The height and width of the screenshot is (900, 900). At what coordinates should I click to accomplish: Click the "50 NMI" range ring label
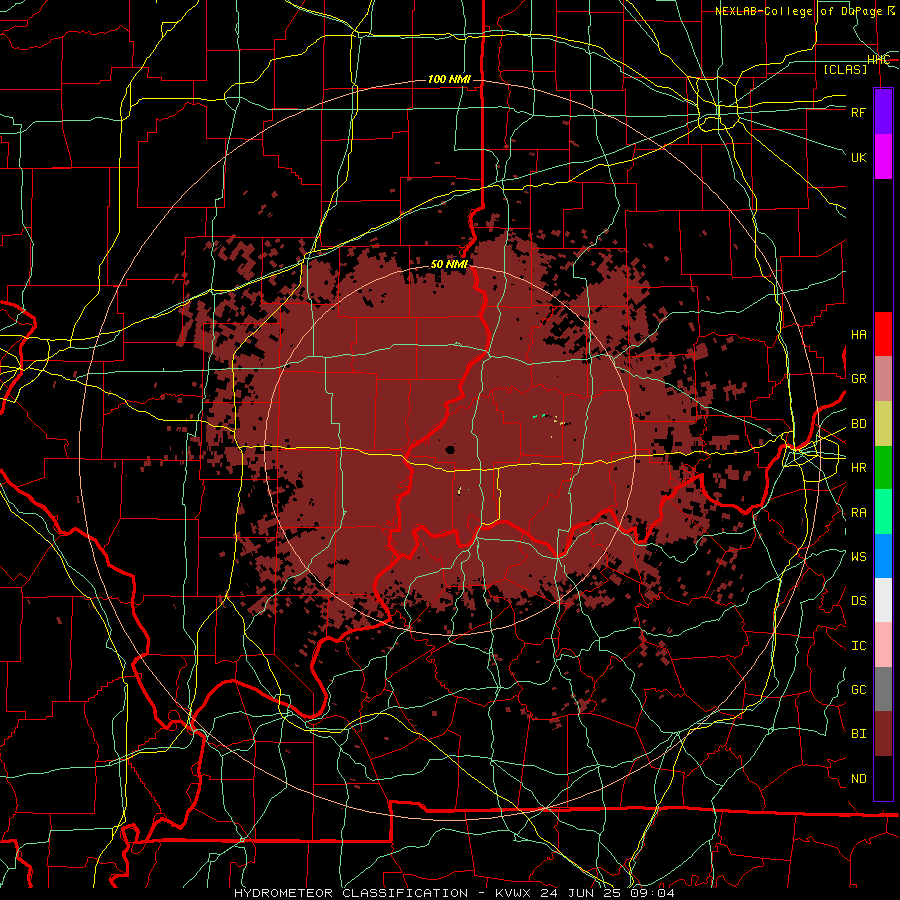click(x=449, y=264)
